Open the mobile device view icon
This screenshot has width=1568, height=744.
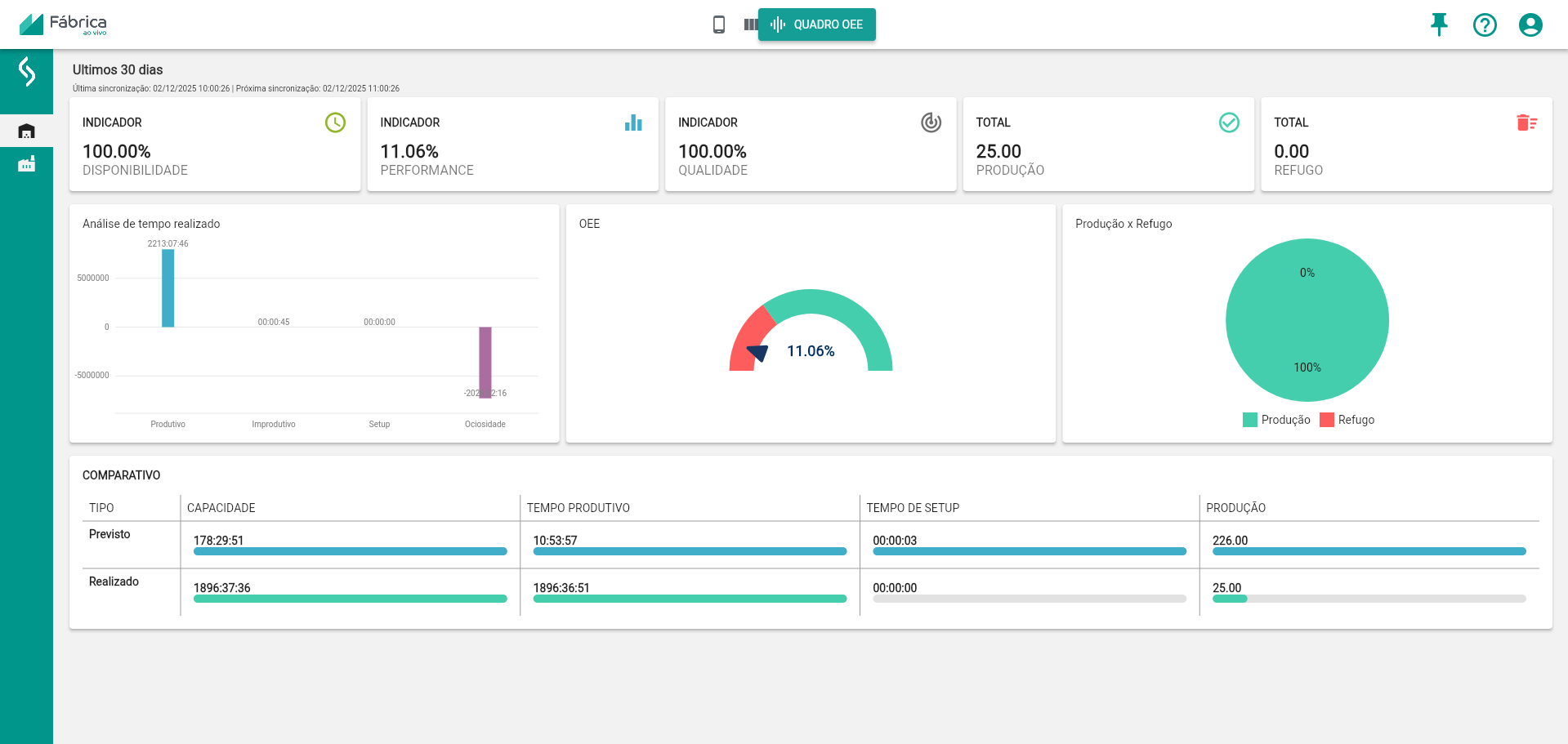(718, 25)
